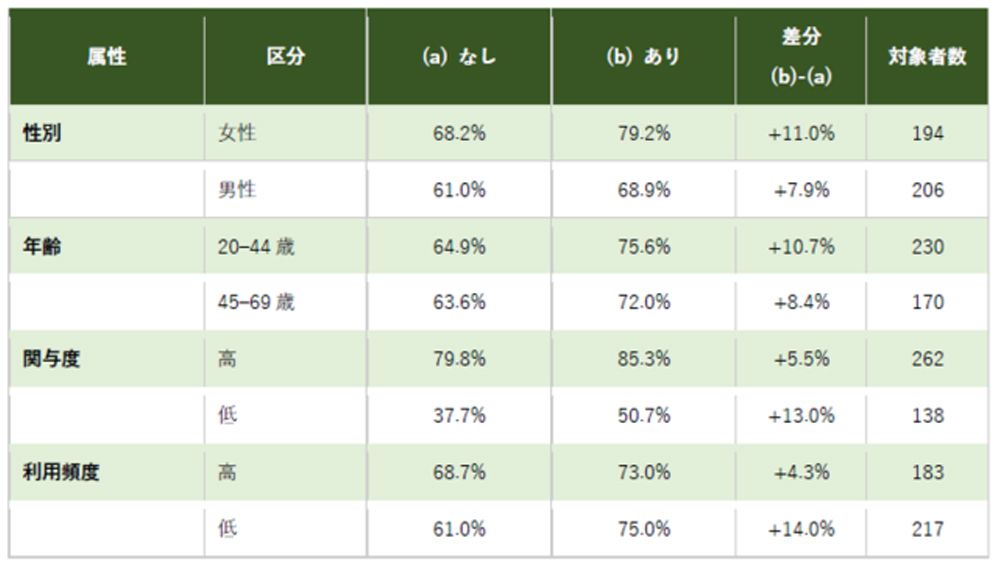Click the 女性 row label
This screenshot has width=998, height=568.
pos(237,133)
